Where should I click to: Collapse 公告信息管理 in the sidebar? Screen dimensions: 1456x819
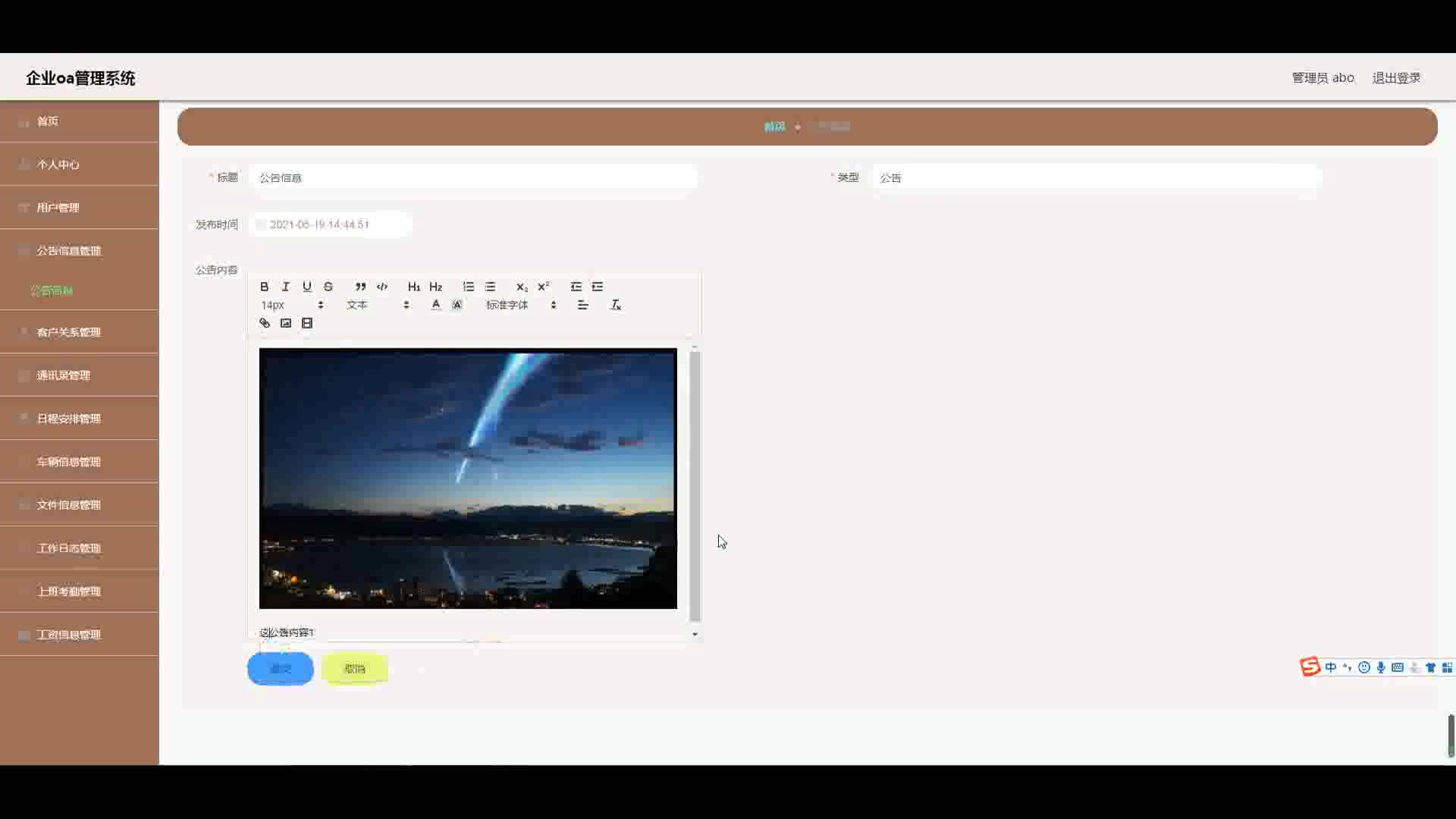pos(80,251)
